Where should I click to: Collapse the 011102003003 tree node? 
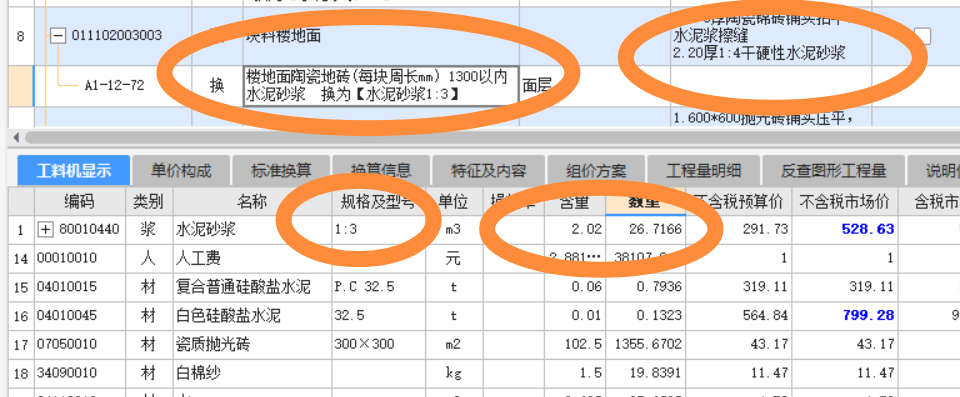(58, 36)
